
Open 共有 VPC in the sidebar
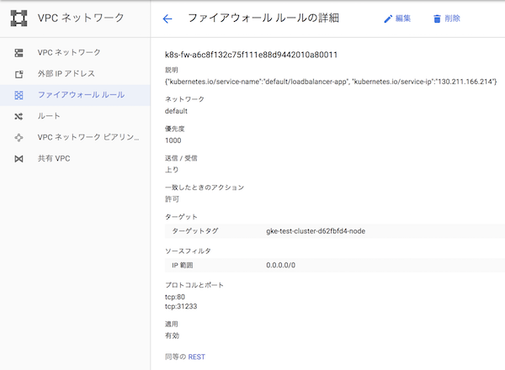54,158
